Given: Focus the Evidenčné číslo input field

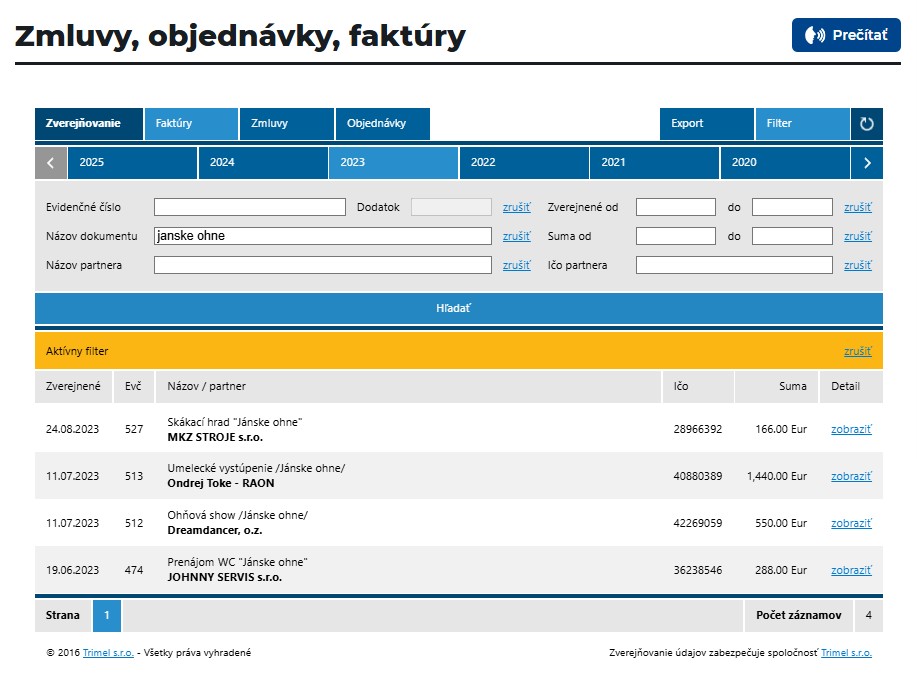Looking at the screenshot, I should [249, 208].
